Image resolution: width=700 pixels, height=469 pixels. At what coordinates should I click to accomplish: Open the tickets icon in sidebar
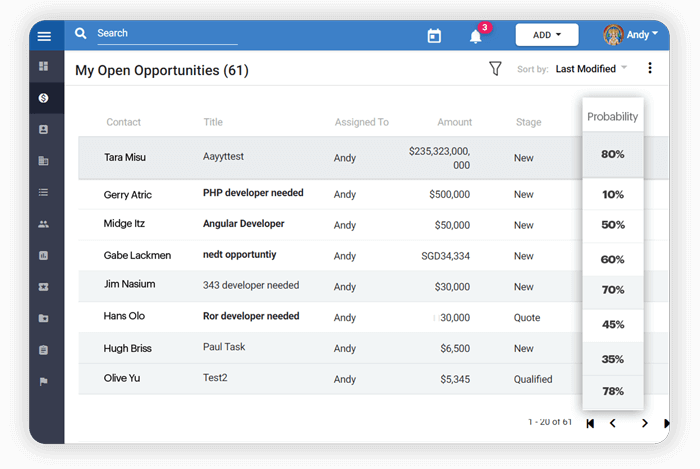(x=43, y=287)
